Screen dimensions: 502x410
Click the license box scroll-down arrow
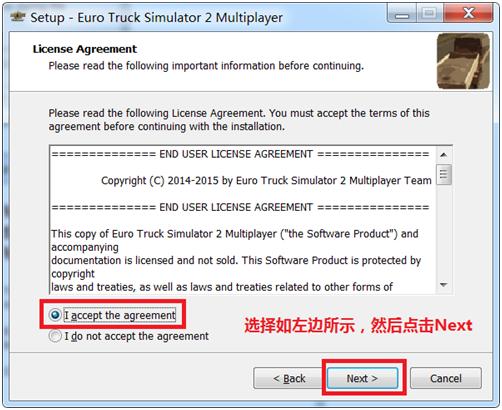coord(444,285)
